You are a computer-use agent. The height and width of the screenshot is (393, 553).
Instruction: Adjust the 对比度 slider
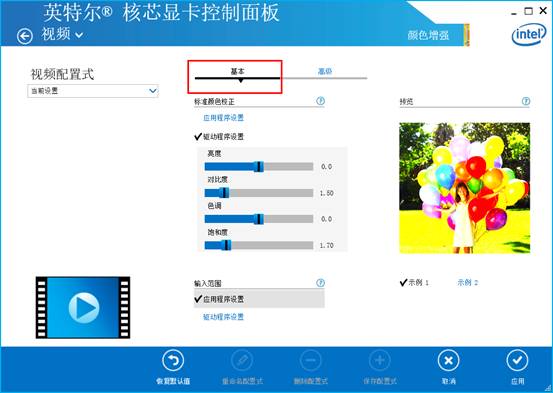click(x=259, y=193)
